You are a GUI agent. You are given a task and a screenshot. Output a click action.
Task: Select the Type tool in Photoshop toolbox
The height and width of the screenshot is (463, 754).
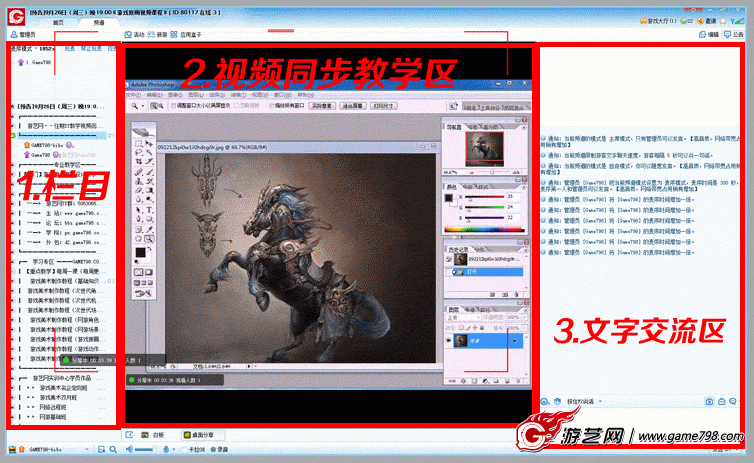pos(149,210)
